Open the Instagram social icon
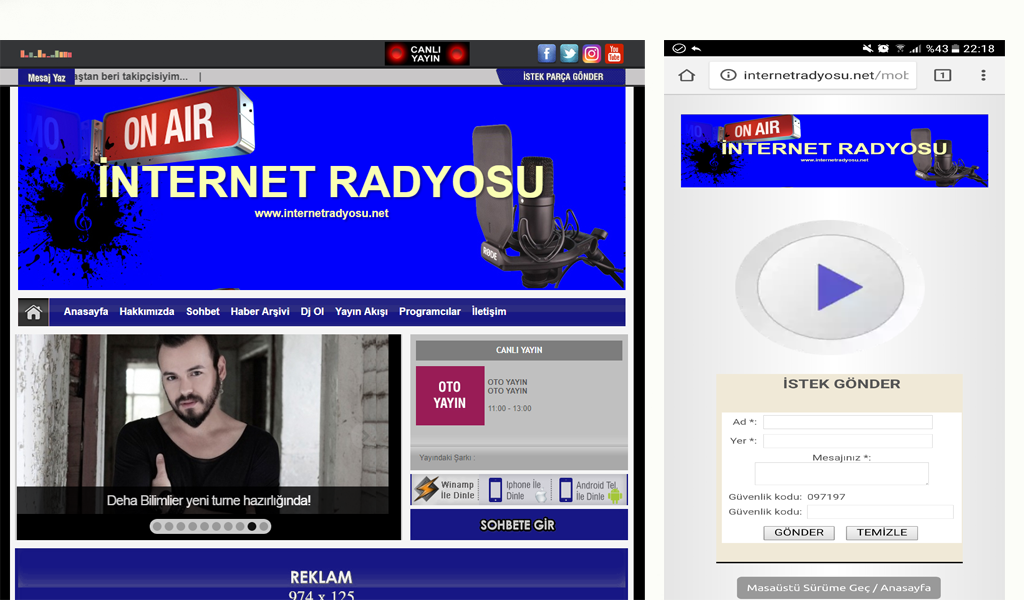1024x600 pixels. coord(592,54)
